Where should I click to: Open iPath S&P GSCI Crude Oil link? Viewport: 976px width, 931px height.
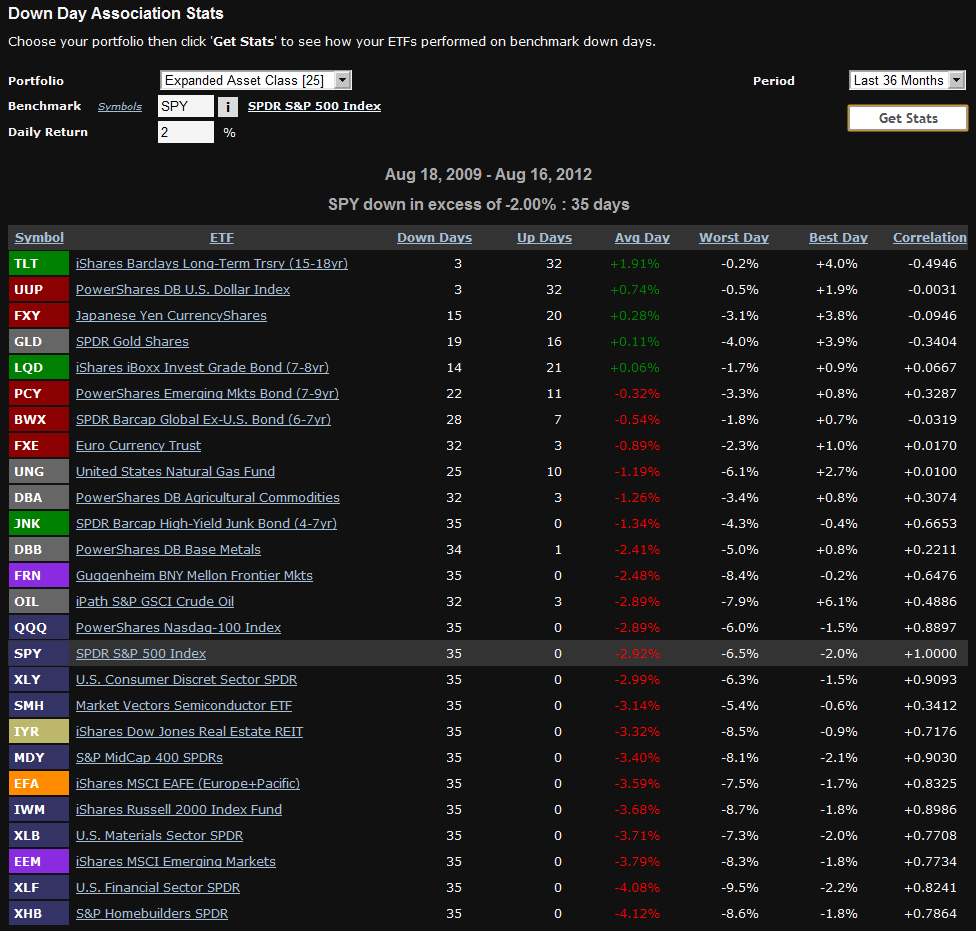155,602
